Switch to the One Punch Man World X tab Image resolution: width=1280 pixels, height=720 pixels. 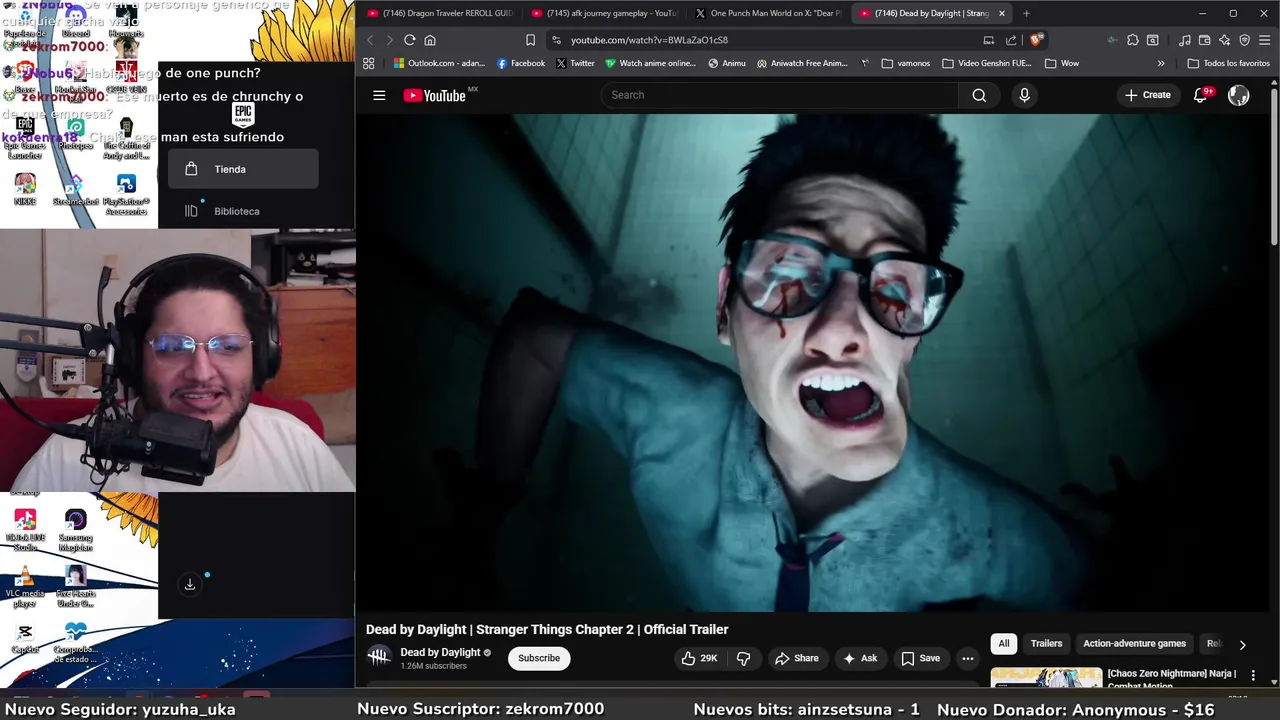click(768, 13)
